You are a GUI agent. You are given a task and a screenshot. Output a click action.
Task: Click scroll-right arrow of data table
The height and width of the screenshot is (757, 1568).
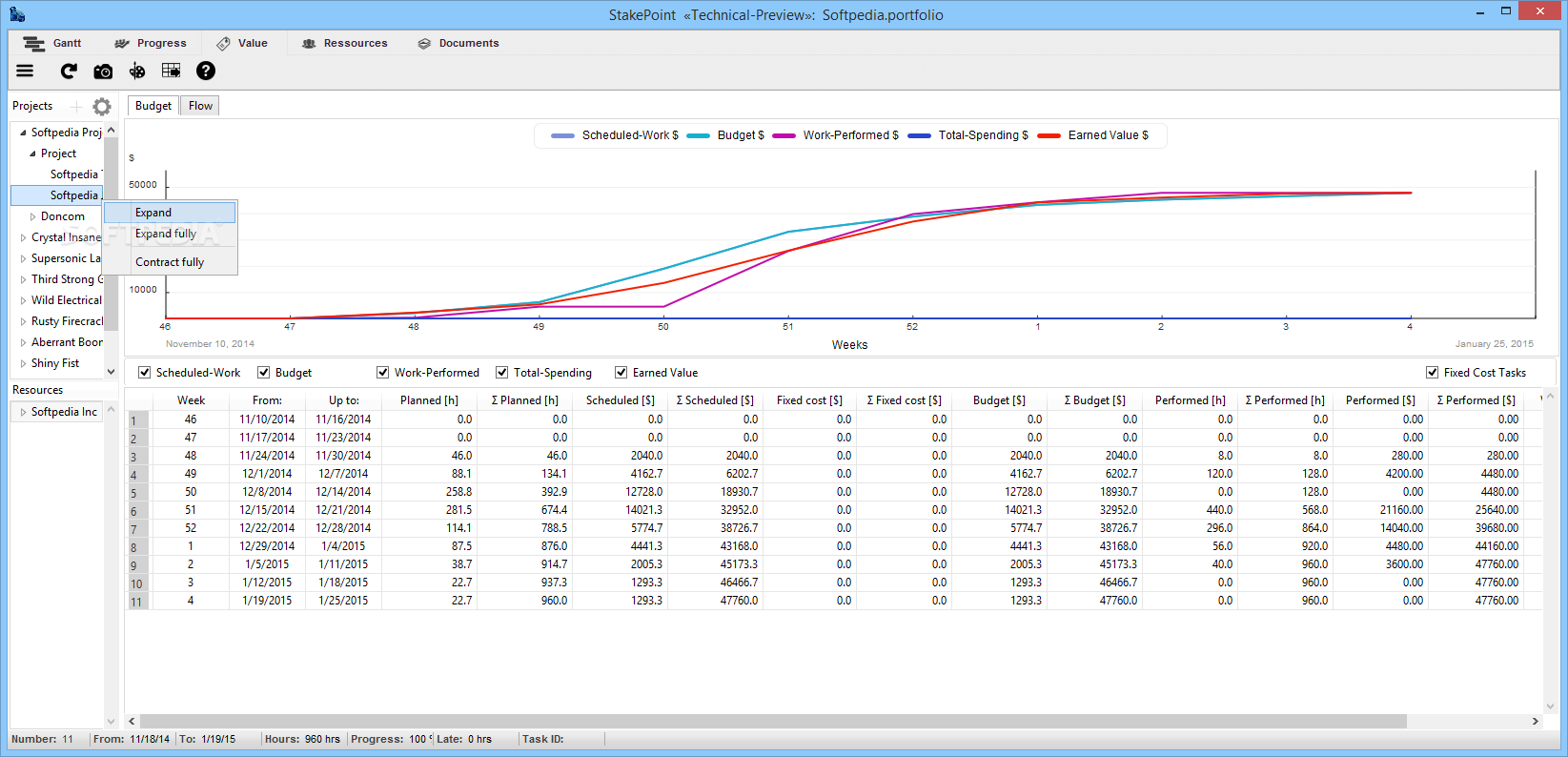point(1536,722)
